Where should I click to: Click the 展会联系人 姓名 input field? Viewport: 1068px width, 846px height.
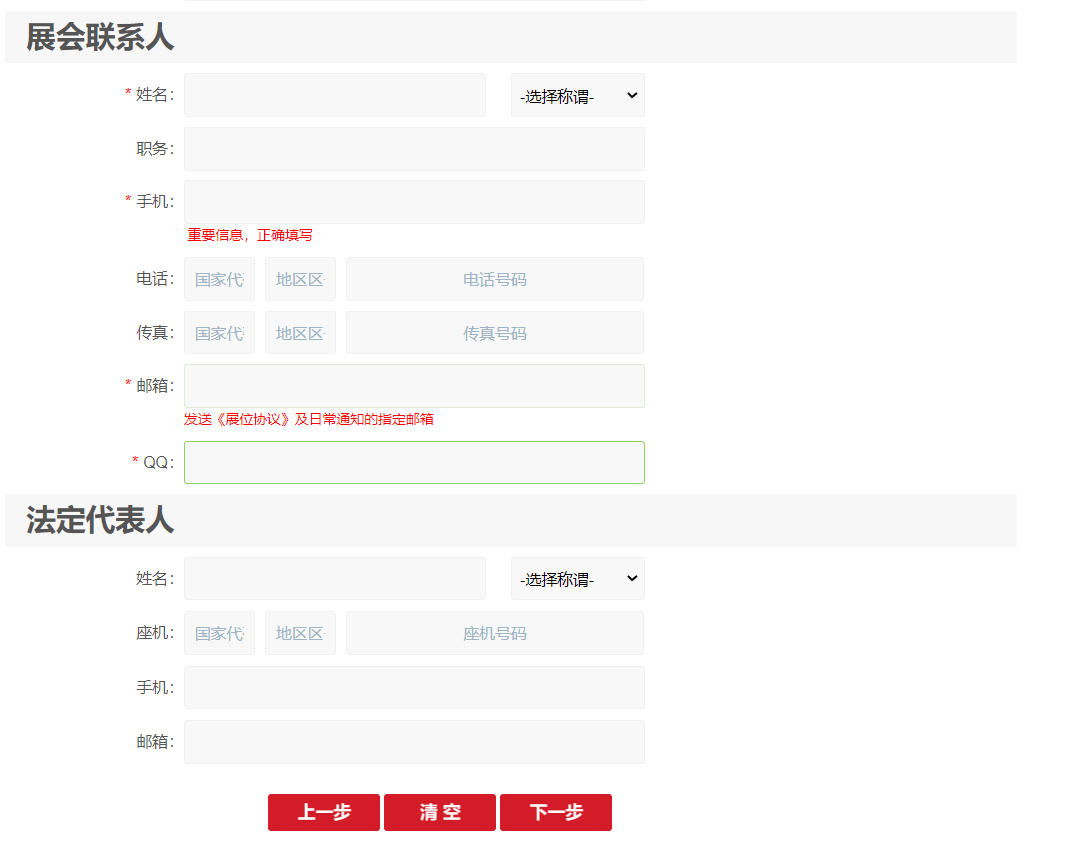[x=334, y=95]
